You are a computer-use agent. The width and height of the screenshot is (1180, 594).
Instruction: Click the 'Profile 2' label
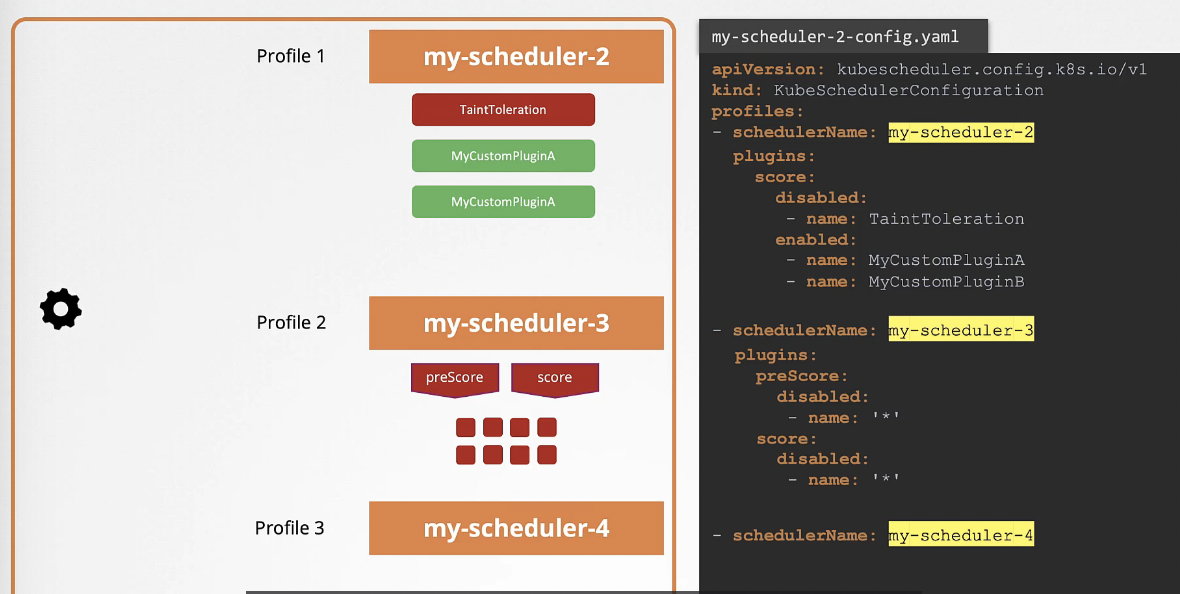[291, 322]
